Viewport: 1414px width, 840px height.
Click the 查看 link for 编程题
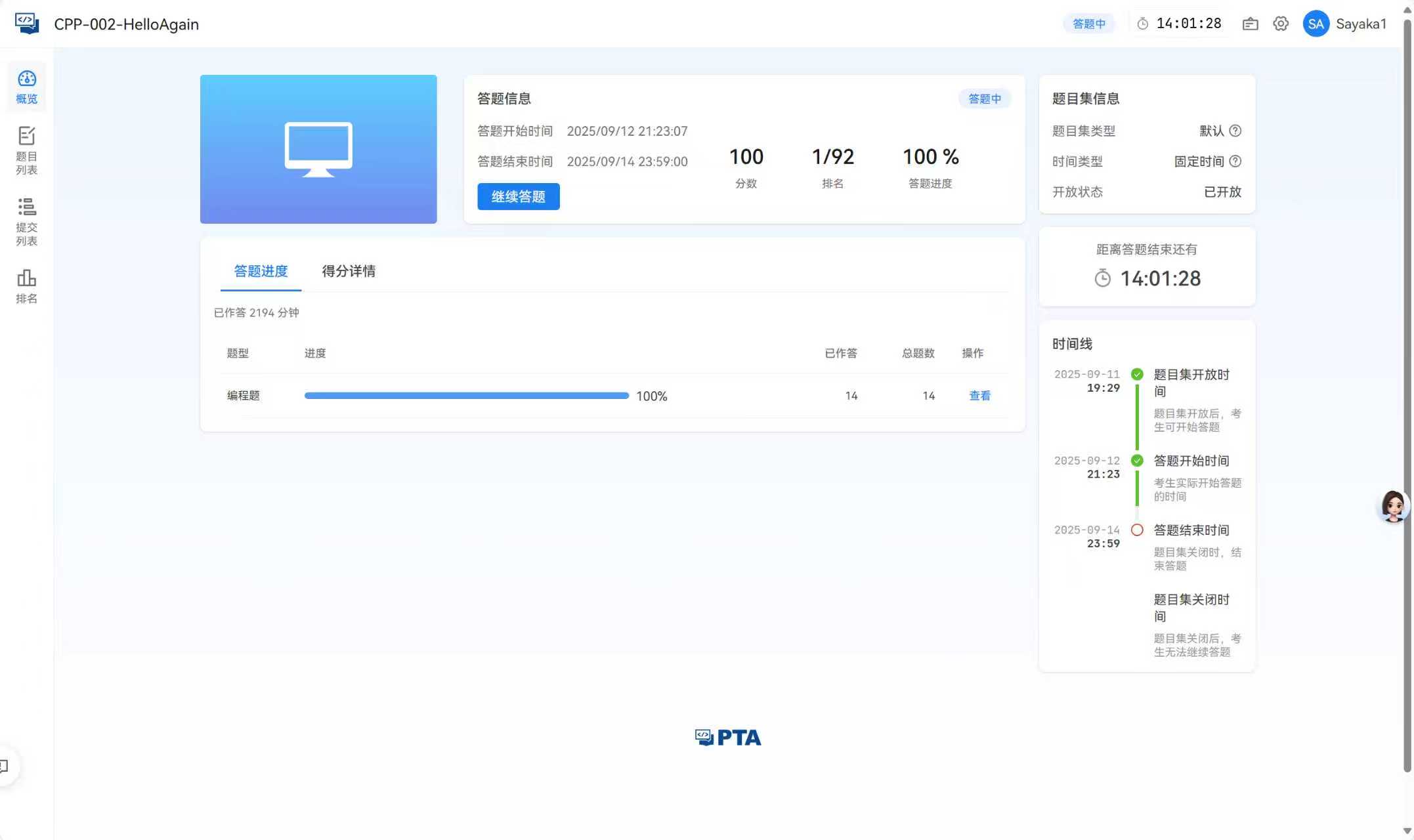[x=979, y=396]
